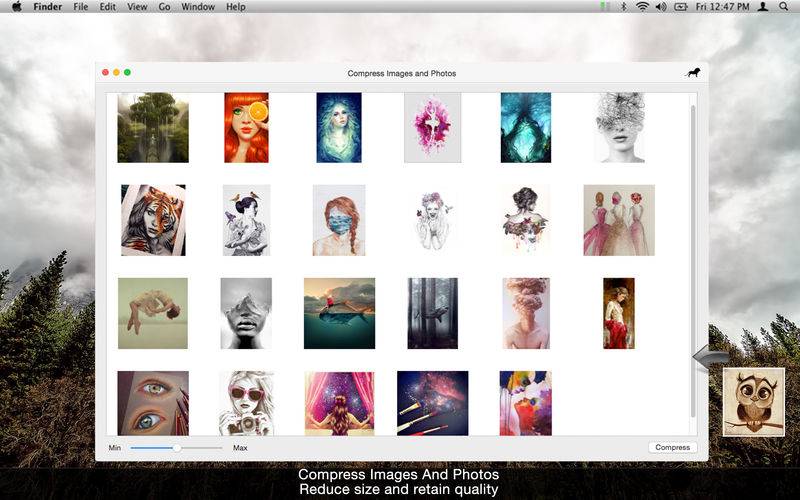Select the blue-green haired woman thumbnail
Screen dimensions: 800x500
[339, 128]
